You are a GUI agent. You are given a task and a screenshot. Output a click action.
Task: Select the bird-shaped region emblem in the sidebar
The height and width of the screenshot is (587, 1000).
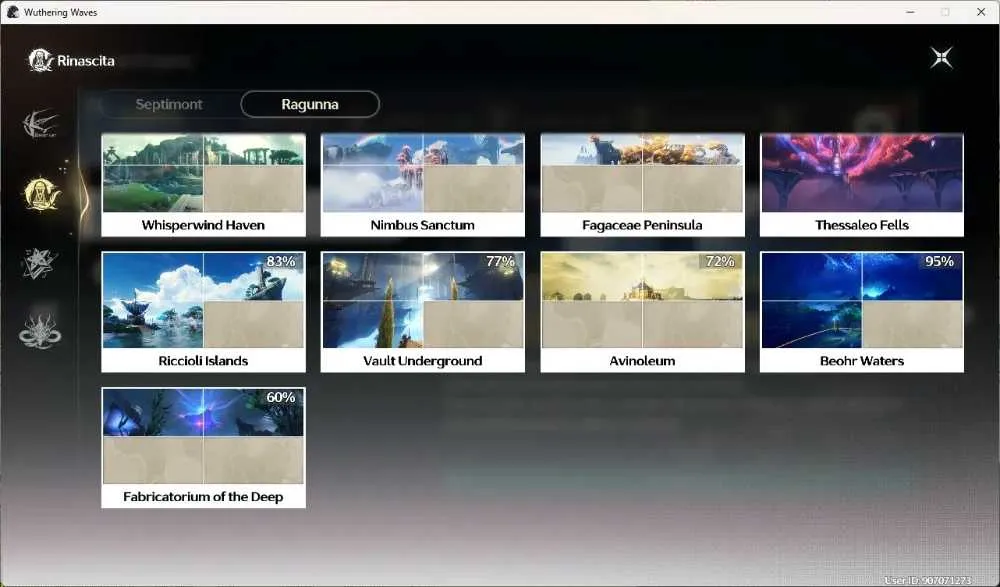40,124
